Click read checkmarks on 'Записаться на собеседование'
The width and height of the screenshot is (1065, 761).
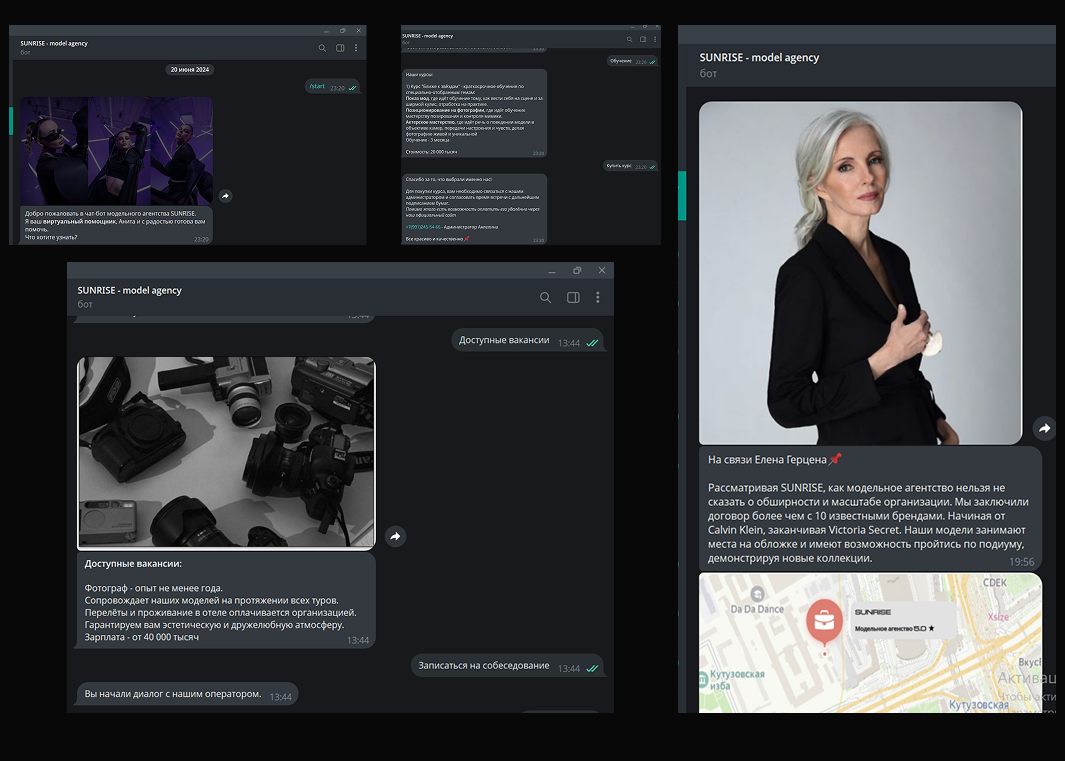(592, 669)
